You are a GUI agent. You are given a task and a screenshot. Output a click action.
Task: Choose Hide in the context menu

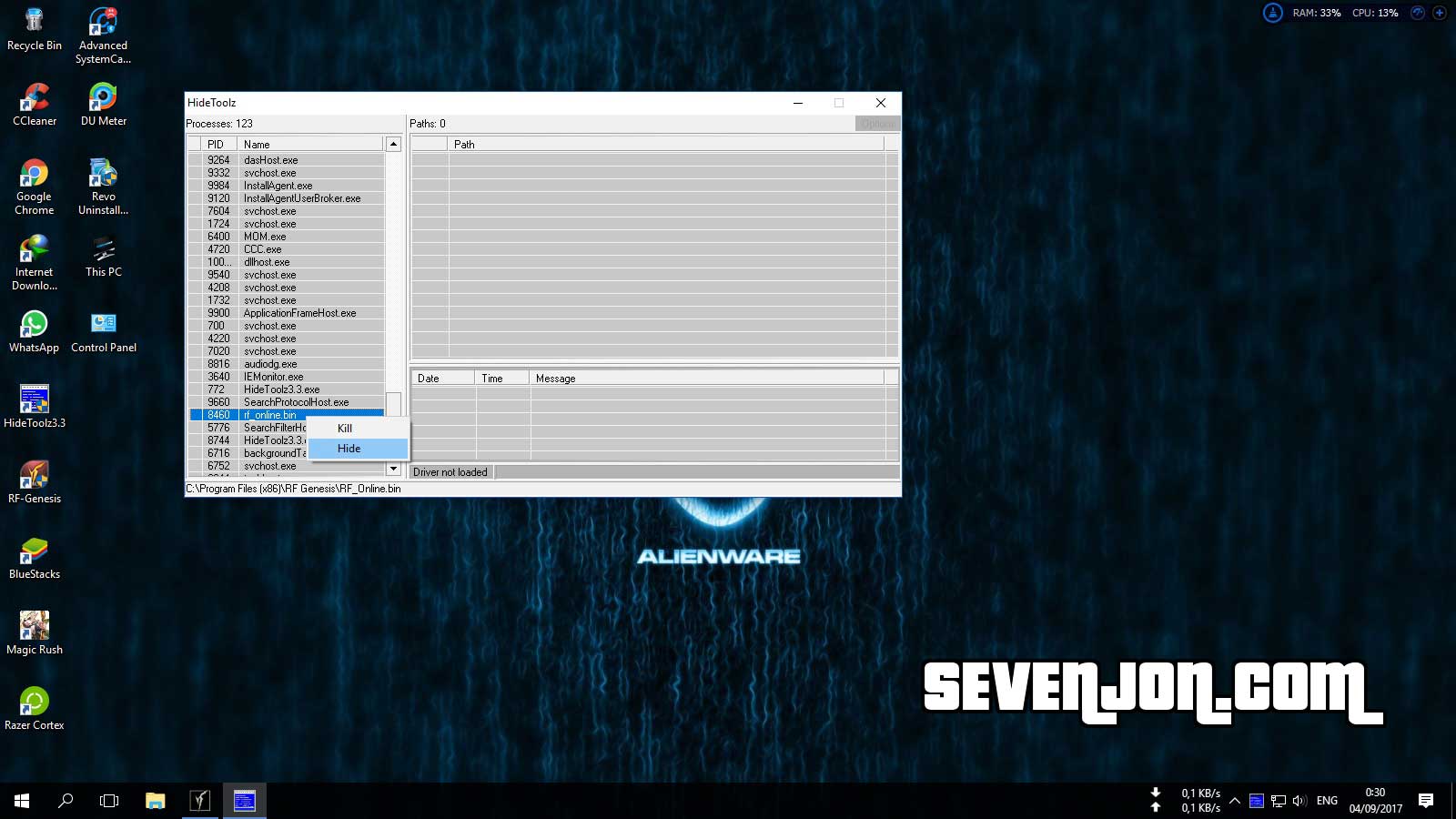[x=359, y=449]
